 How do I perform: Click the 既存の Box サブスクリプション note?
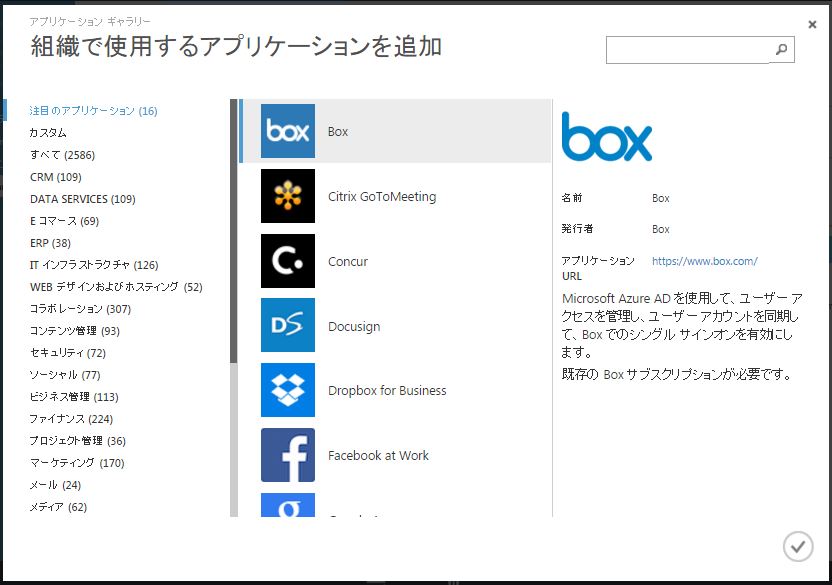pos(677,375)
